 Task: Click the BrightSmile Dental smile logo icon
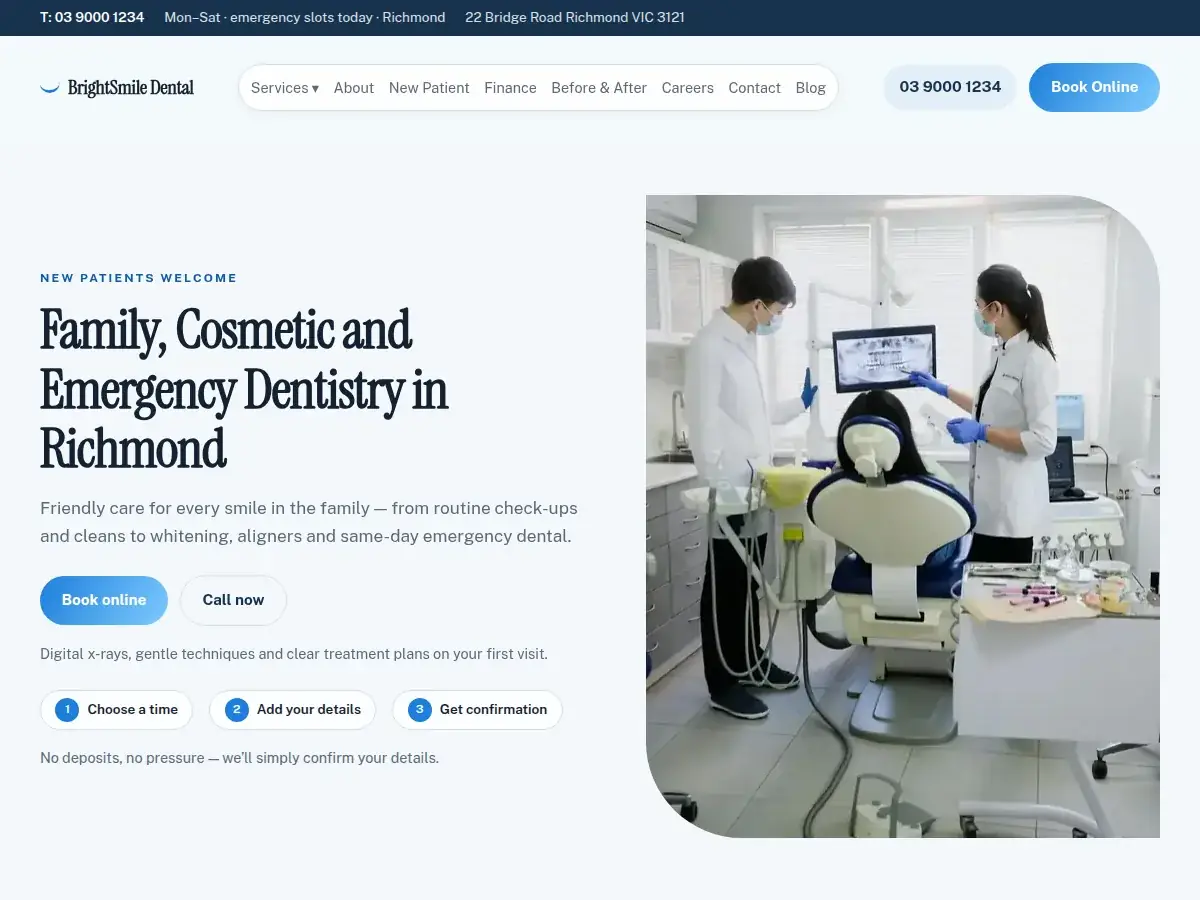pos(50,88)
